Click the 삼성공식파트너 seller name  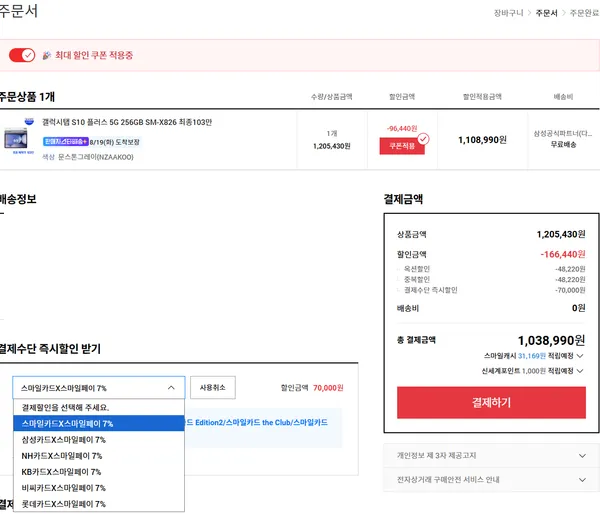tap(562, 134)
